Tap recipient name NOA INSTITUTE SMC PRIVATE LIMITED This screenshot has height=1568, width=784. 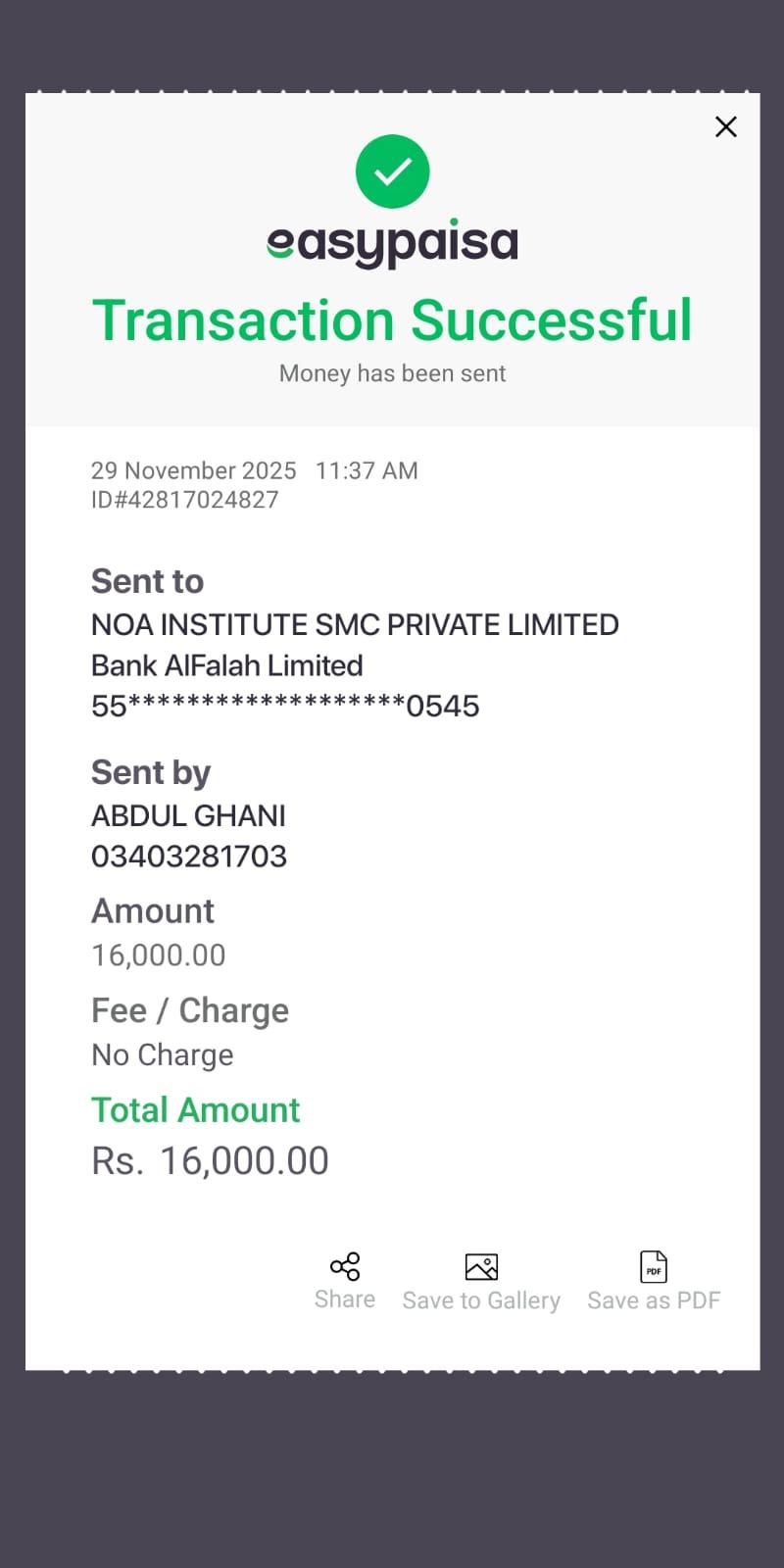[x=355, y=624]
